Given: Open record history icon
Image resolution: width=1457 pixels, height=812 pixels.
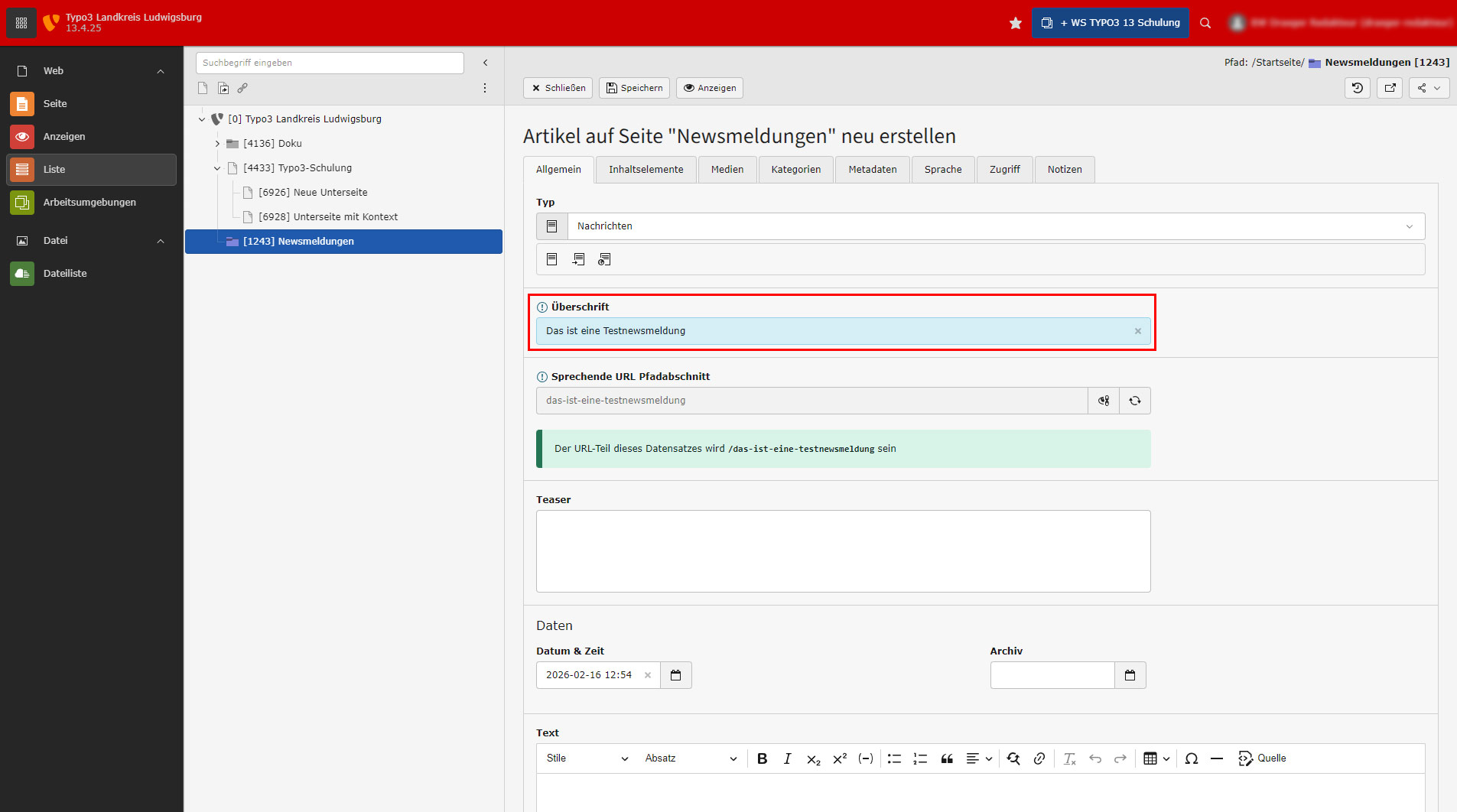Looking at the screenshot, I should (x=1357, y=88).
